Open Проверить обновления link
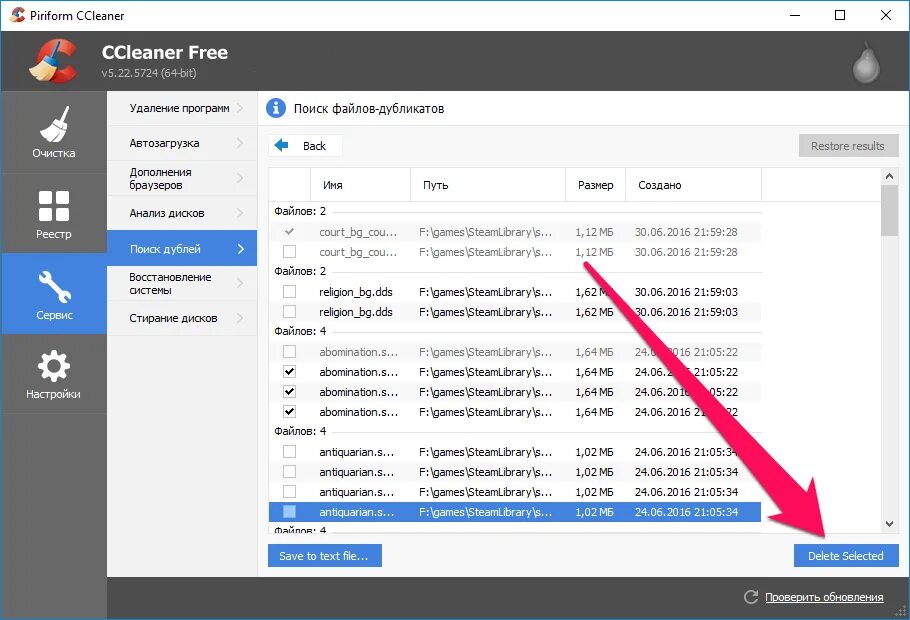910x620 pixels. click(x=824, y=597)
